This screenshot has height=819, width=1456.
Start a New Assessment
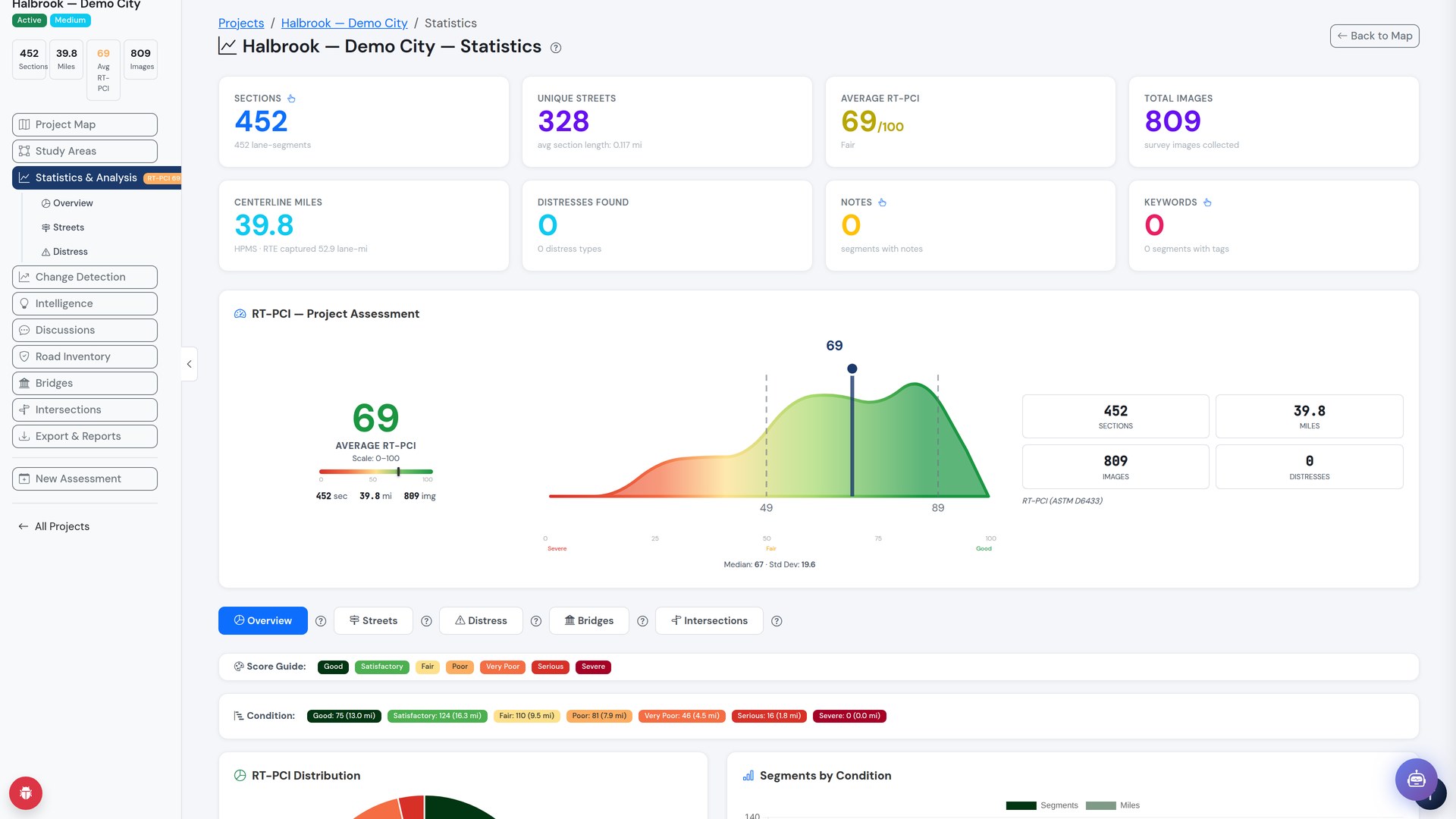click(85, 479)
